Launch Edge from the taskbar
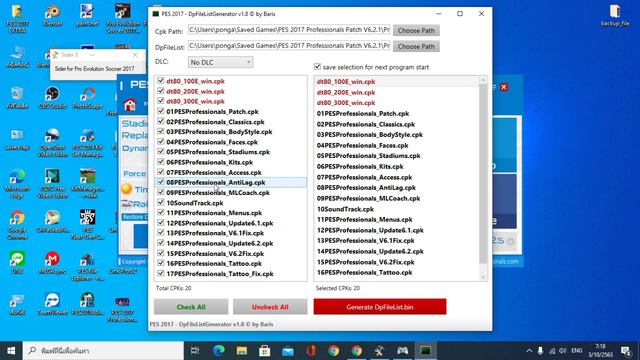 pos(219,351)
